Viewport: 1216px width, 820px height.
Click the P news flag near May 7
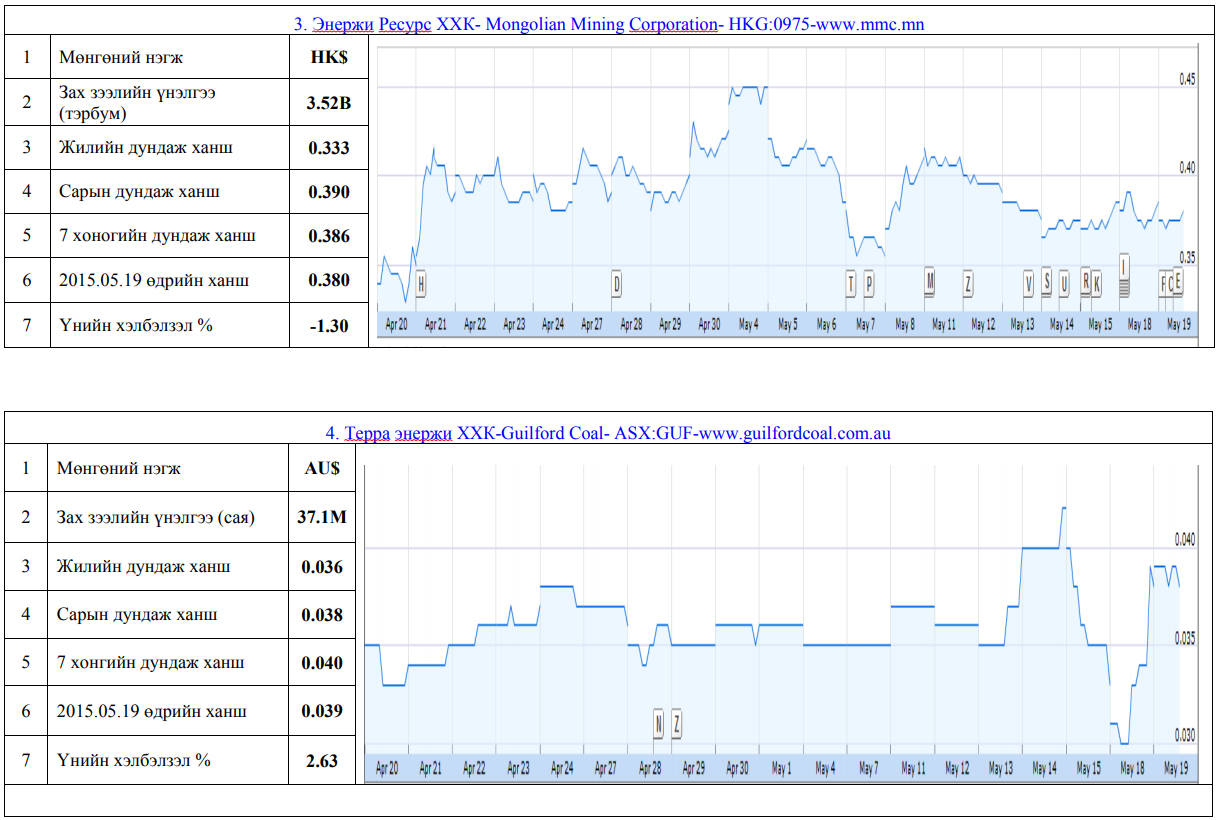(x=869, y=284)
